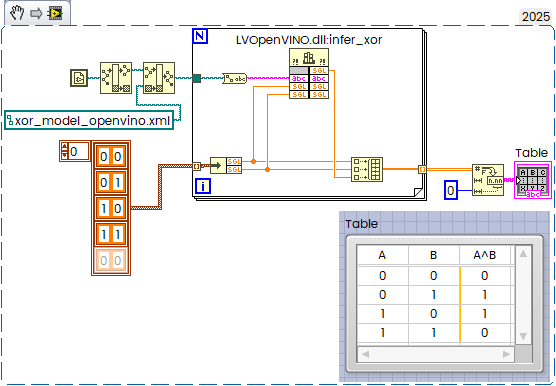Click the A column header in Table
This screenshot has height=386, width=556.
(x=382, y=255)
